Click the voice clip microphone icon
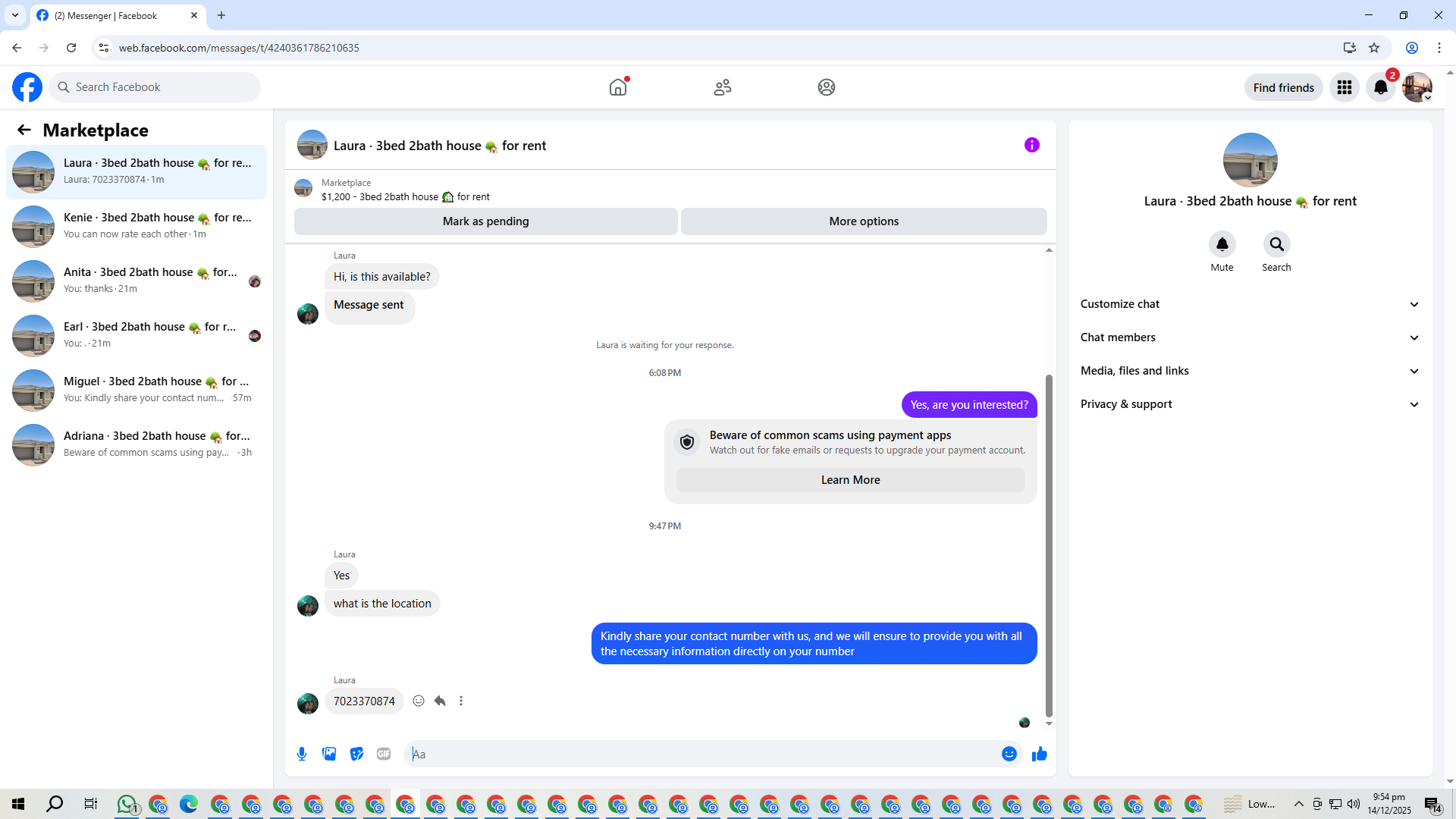 [x=302, y=754]
